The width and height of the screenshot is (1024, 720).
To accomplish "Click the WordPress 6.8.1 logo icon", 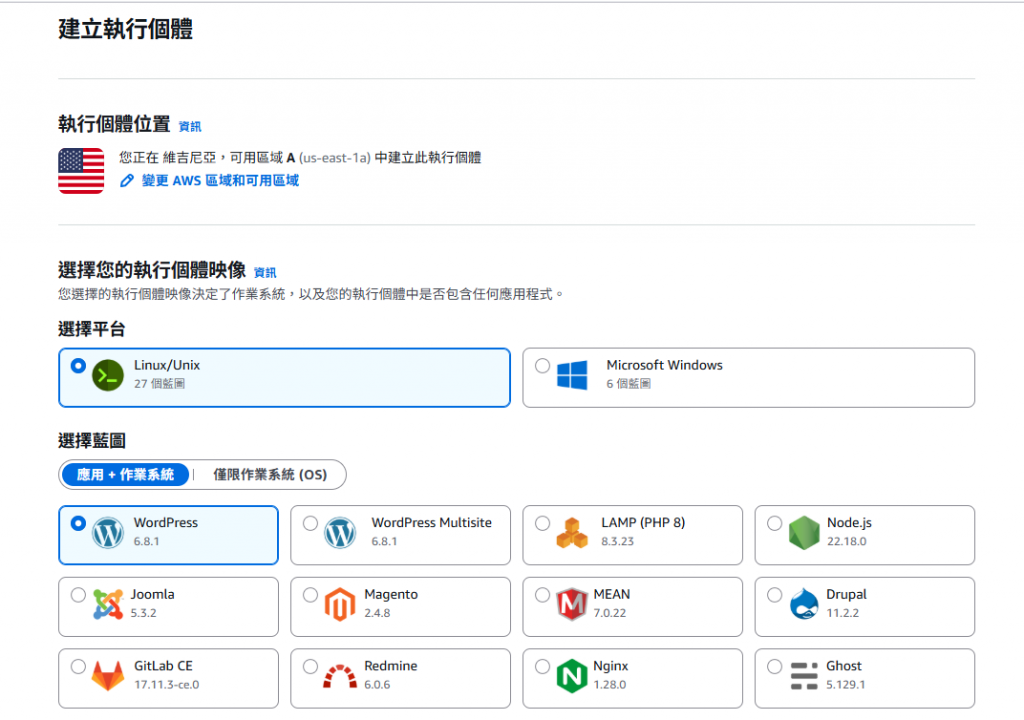I will click(108, 532).
